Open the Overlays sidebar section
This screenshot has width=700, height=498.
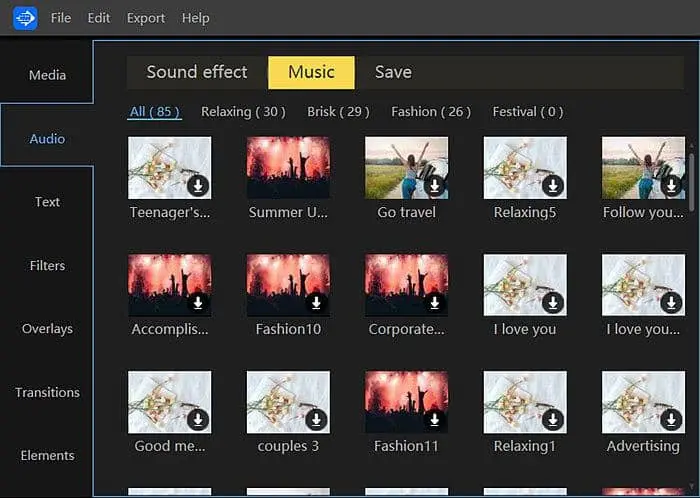point(47,329)
